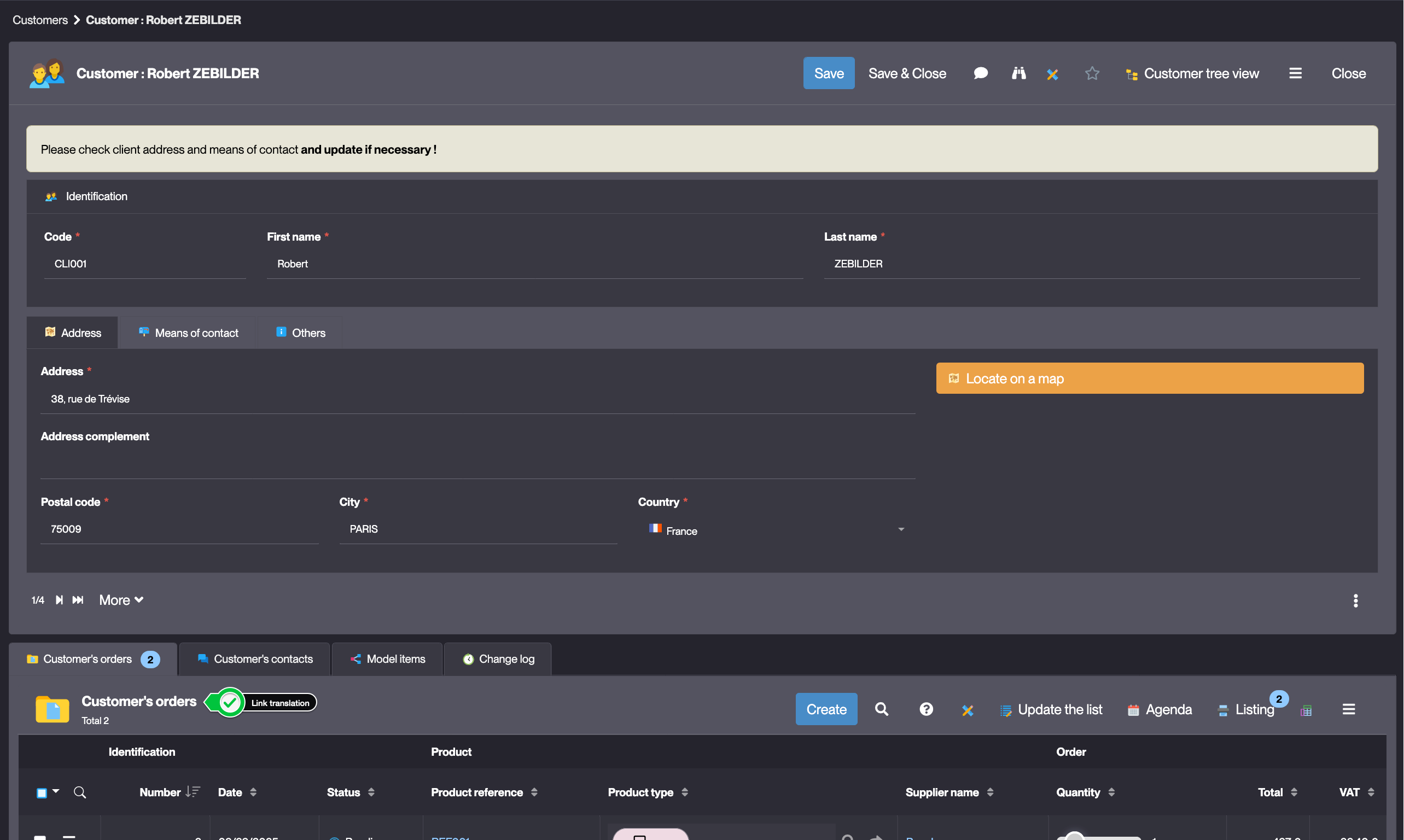Click the orders magnifier search icon
This screenshot has height=840, width=1404.
882,709
